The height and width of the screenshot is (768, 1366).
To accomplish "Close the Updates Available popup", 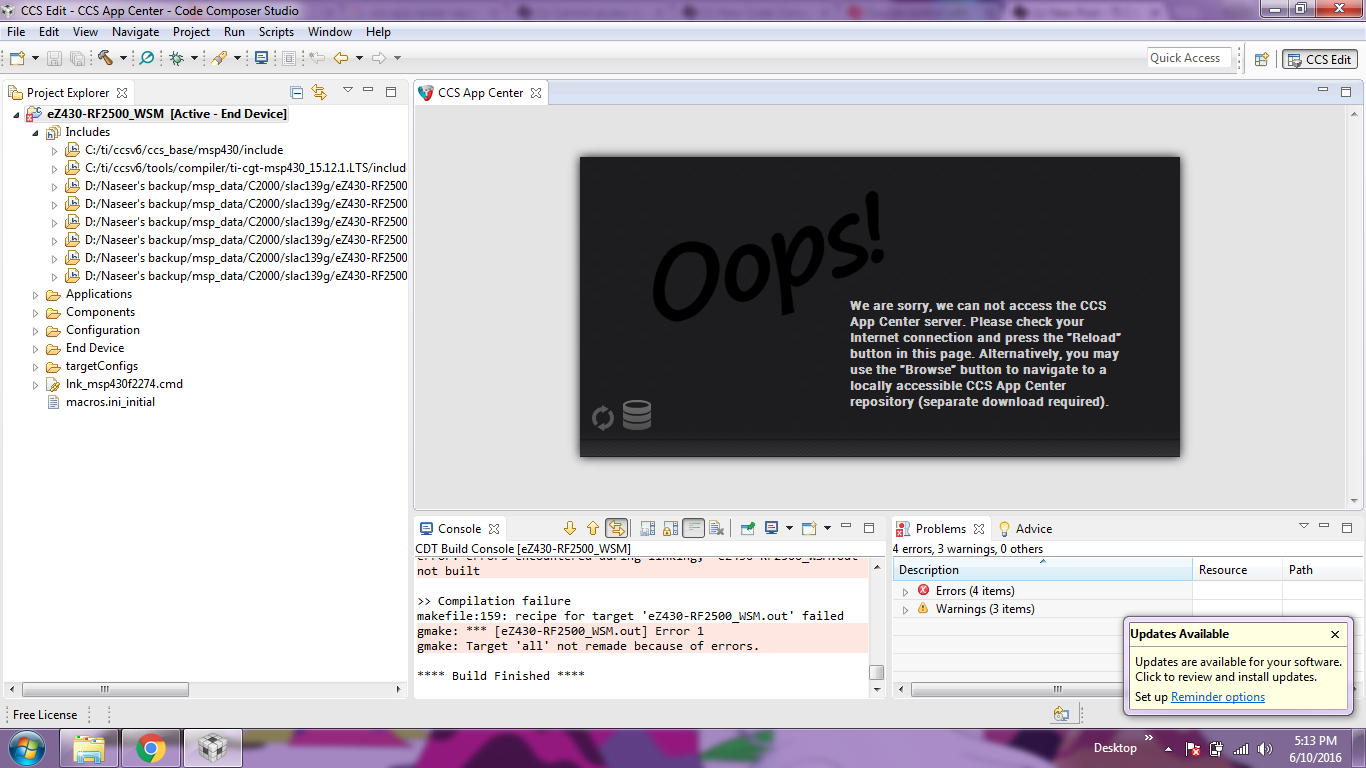I will tap(1335, 634).
